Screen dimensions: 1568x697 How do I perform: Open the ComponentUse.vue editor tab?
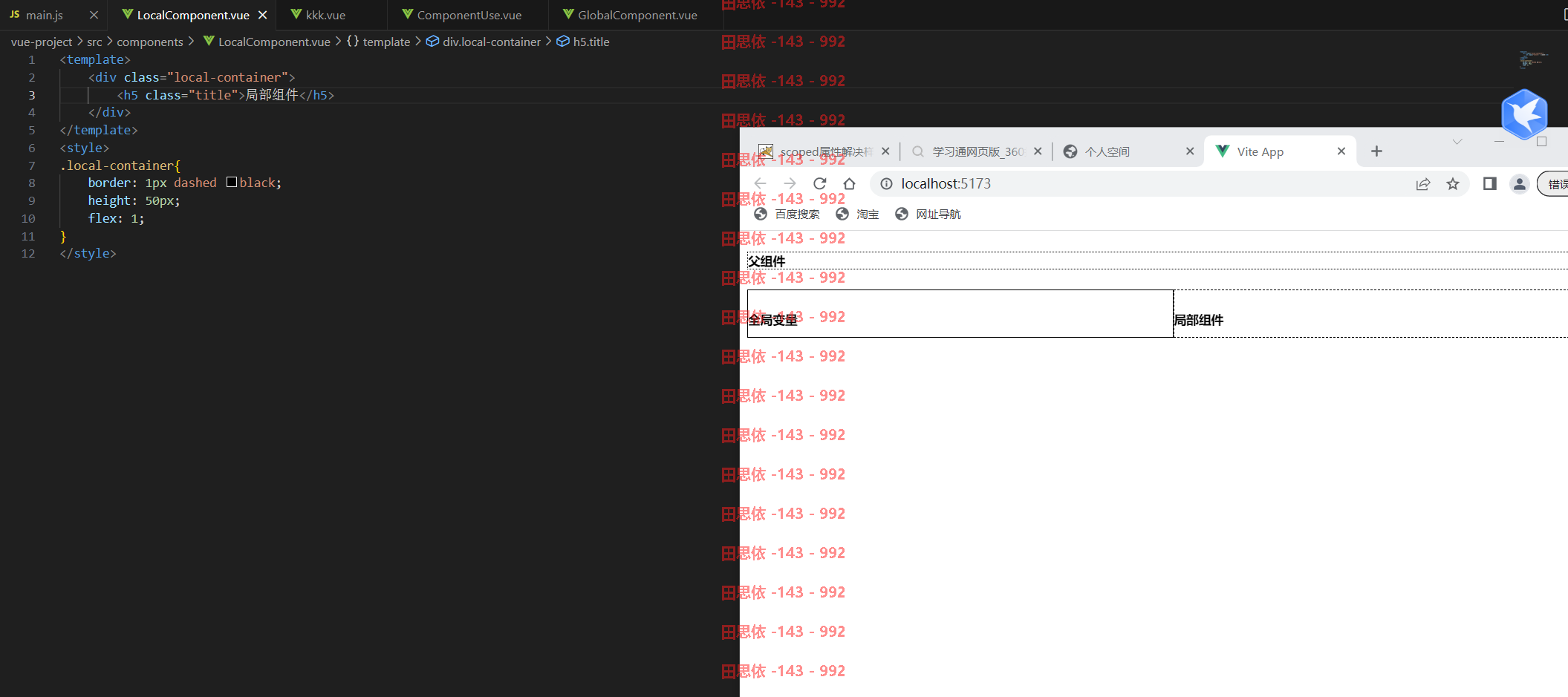469,15
